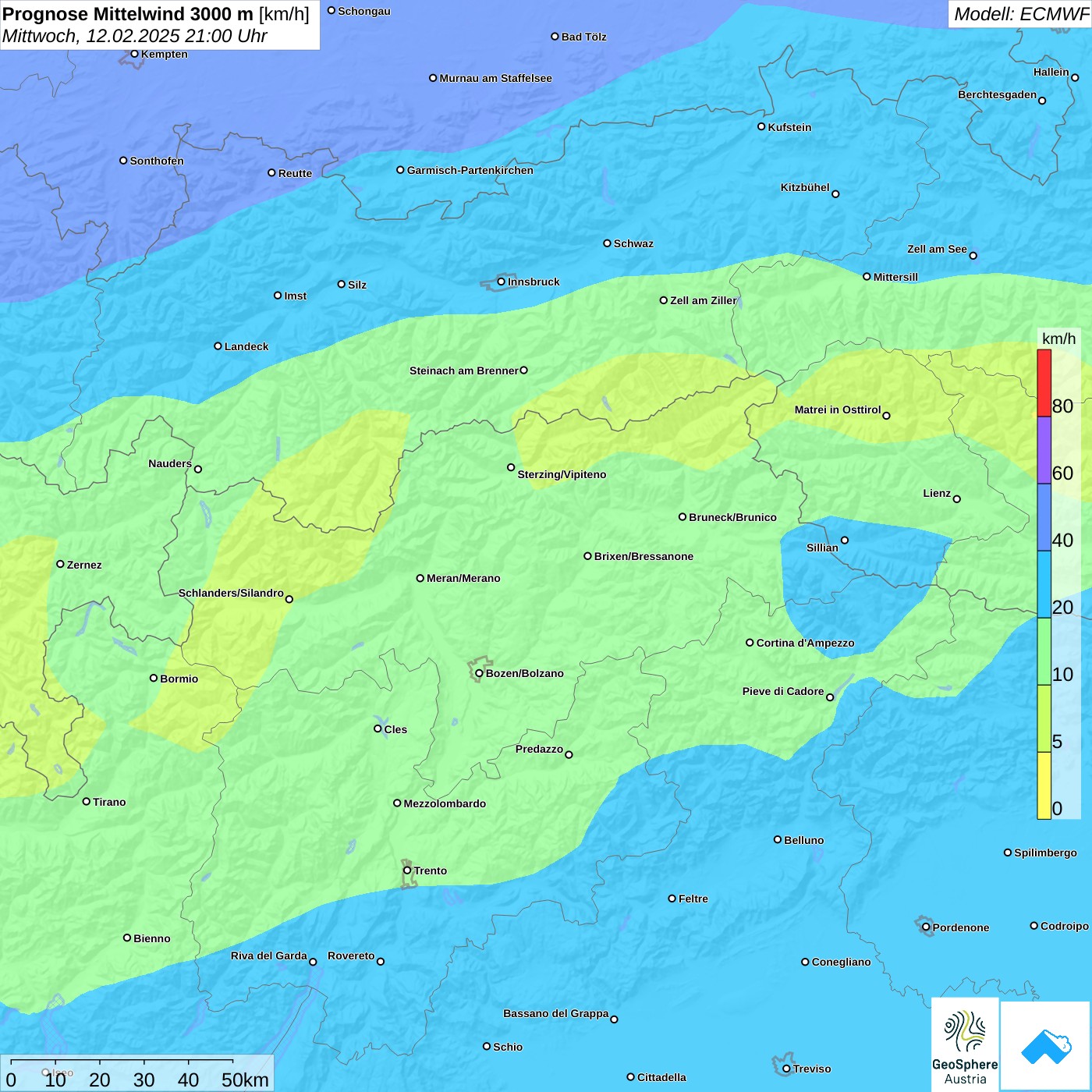The width and height of the screenshot is (1092, 1092).
Task: Click the Belluno location dot
Action: 778,839
